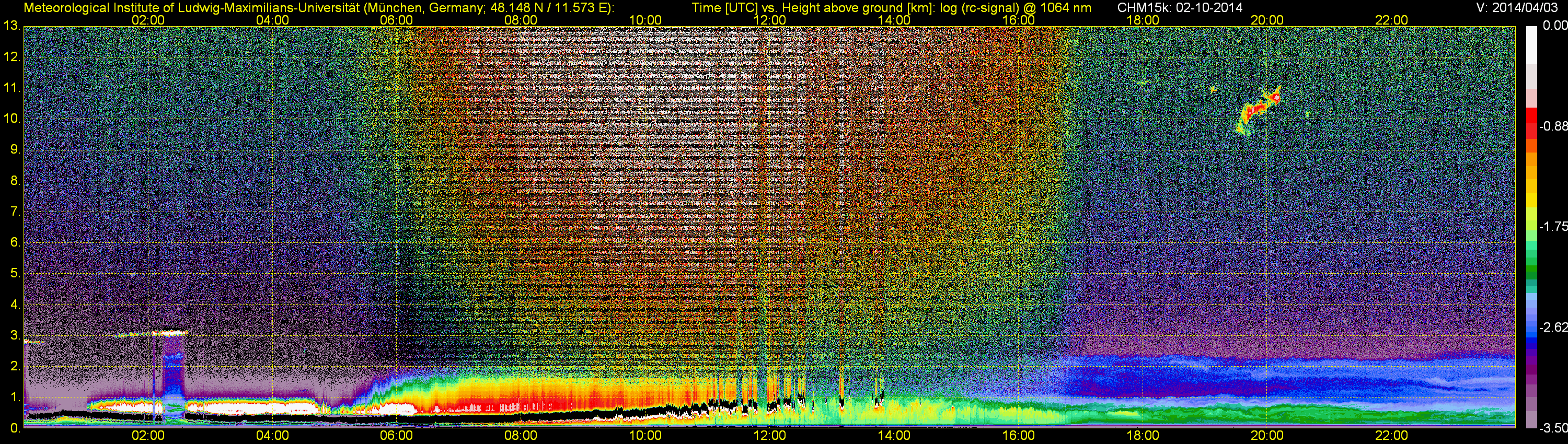This screenshot has height=444, width=1568.
Task: Click the 12:00 label on the bottom time axis
Action: coord(769,436)
